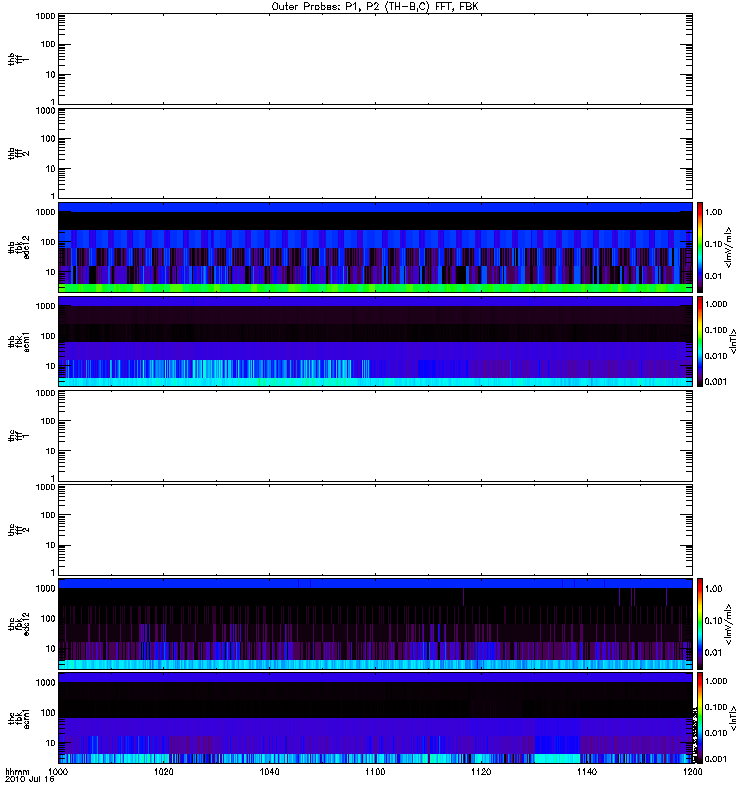Click the 0.010 tick on thb scm1 color bar

[x=716, y=356]
